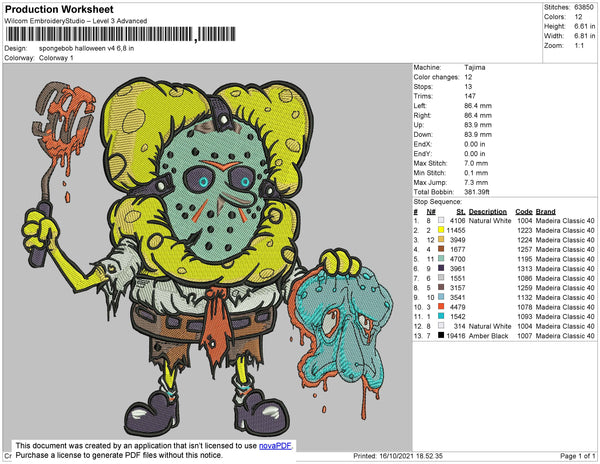
Task: Click the Production Worksheet title
Action: point(59,10)
